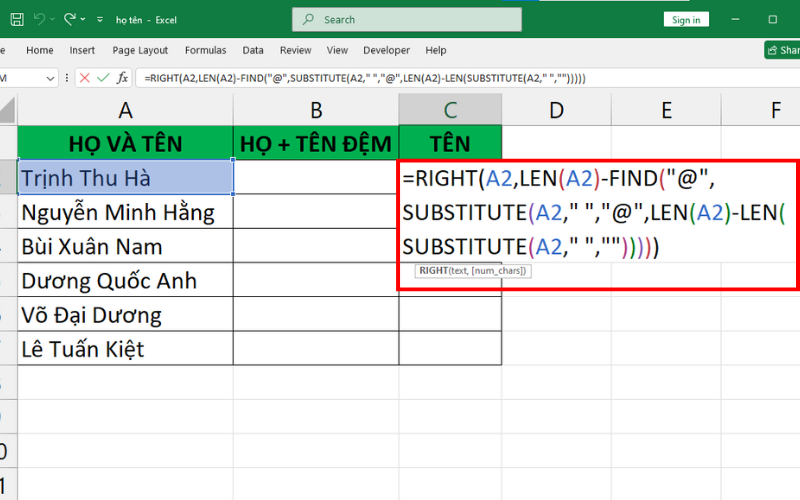Expand the Name Box dropdown arrow

pyautogui.click(x=50, y=79)
